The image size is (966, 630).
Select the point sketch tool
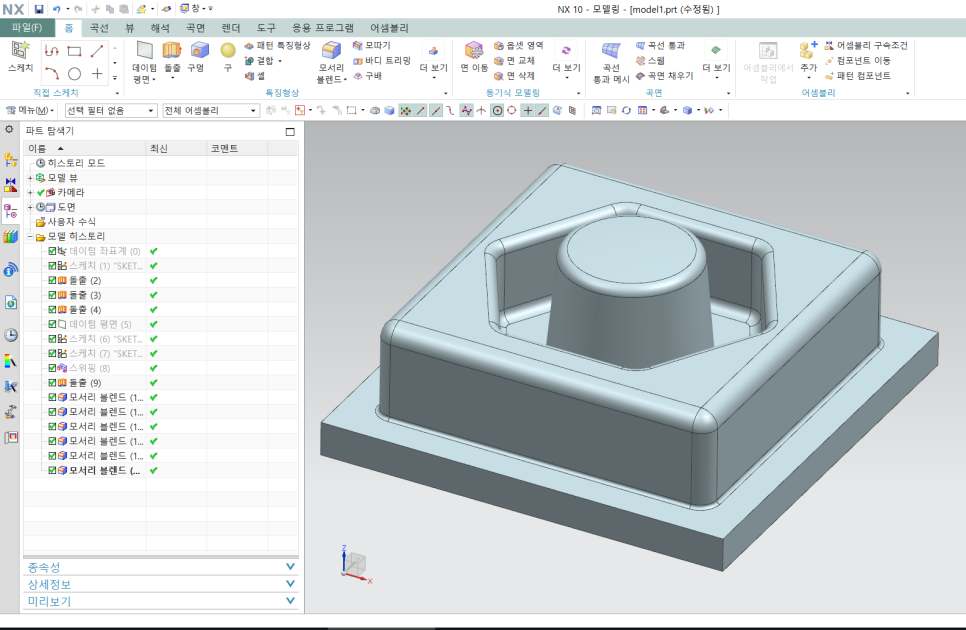(x=97, y=74)
